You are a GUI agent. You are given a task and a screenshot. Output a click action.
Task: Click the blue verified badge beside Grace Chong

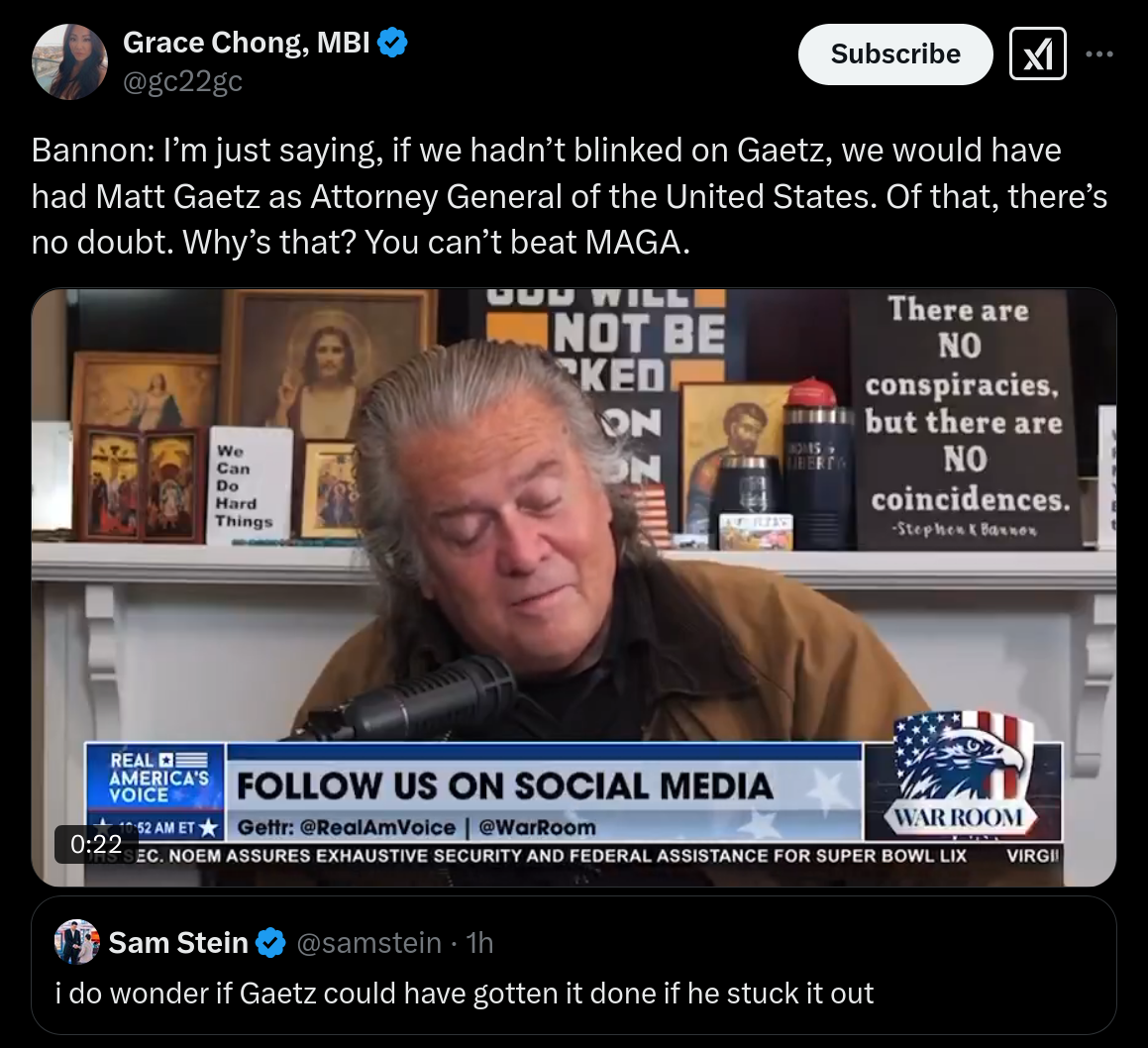[x=392, y=43]
